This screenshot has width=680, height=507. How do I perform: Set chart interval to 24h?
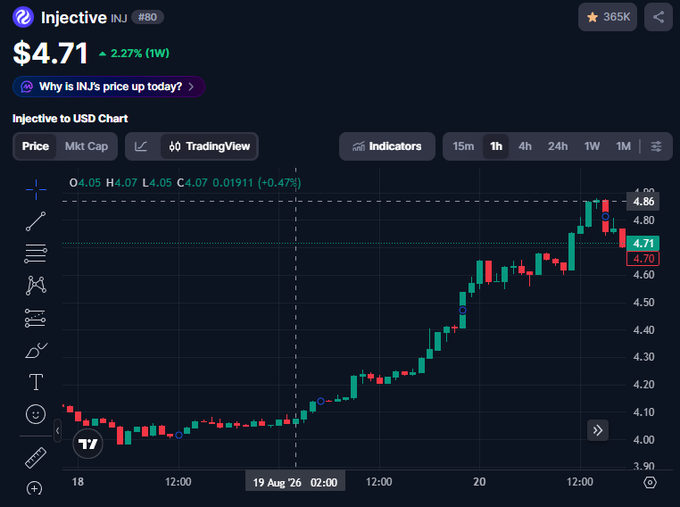[x=558, y=146]
